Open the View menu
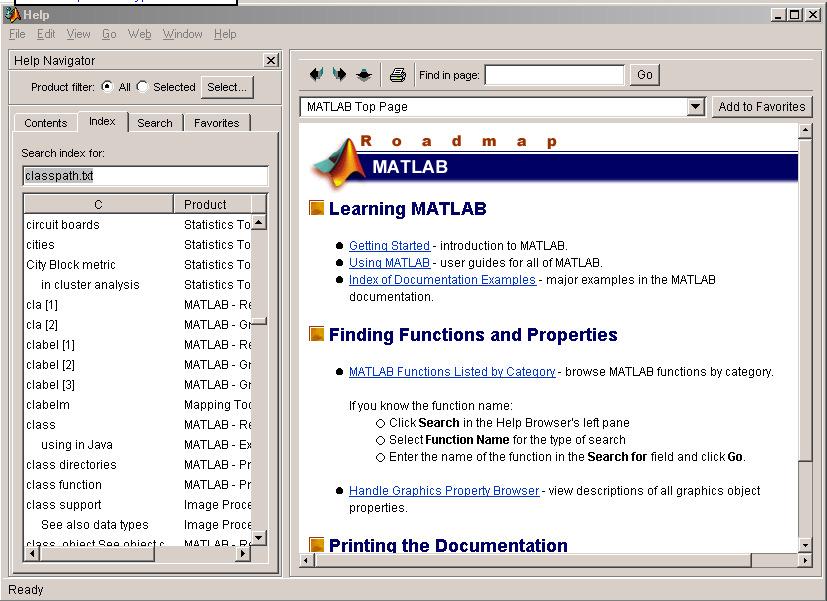This screenshot has width=827, height=601. click(x=78, y=34)
